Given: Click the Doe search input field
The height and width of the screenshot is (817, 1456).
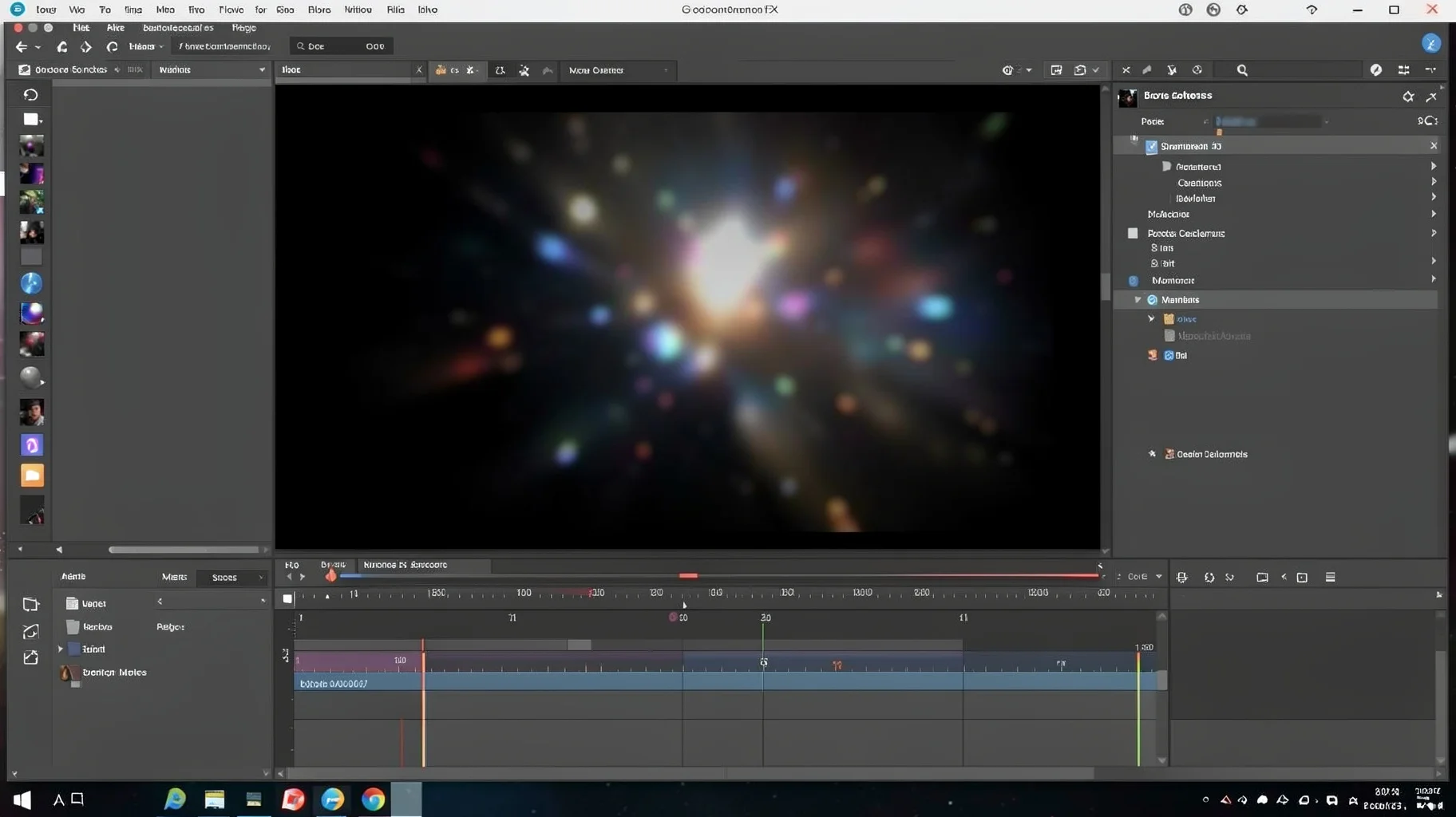Looking at the screenshot, I should (341, 46).
